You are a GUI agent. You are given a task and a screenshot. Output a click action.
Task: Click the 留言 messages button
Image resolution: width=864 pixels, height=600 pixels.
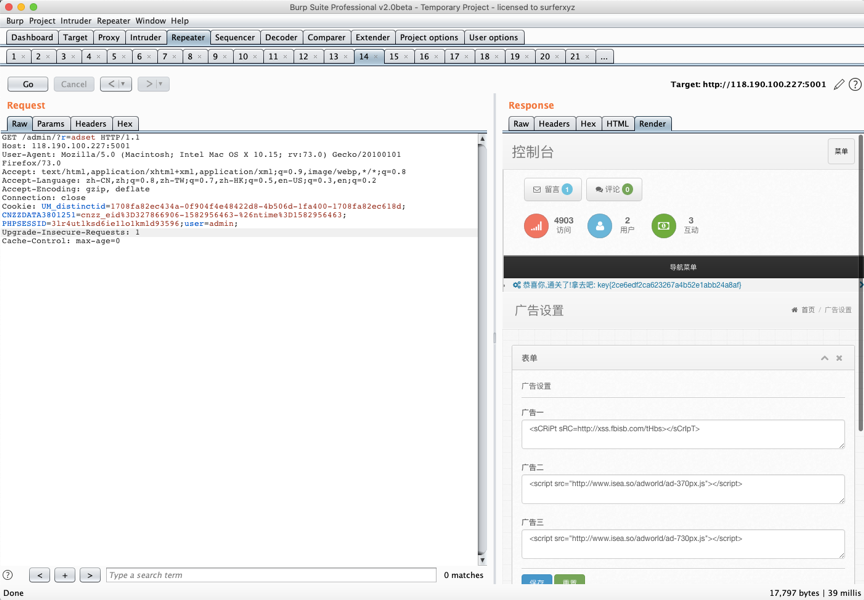pyautogui.click(x=552, y=189)
